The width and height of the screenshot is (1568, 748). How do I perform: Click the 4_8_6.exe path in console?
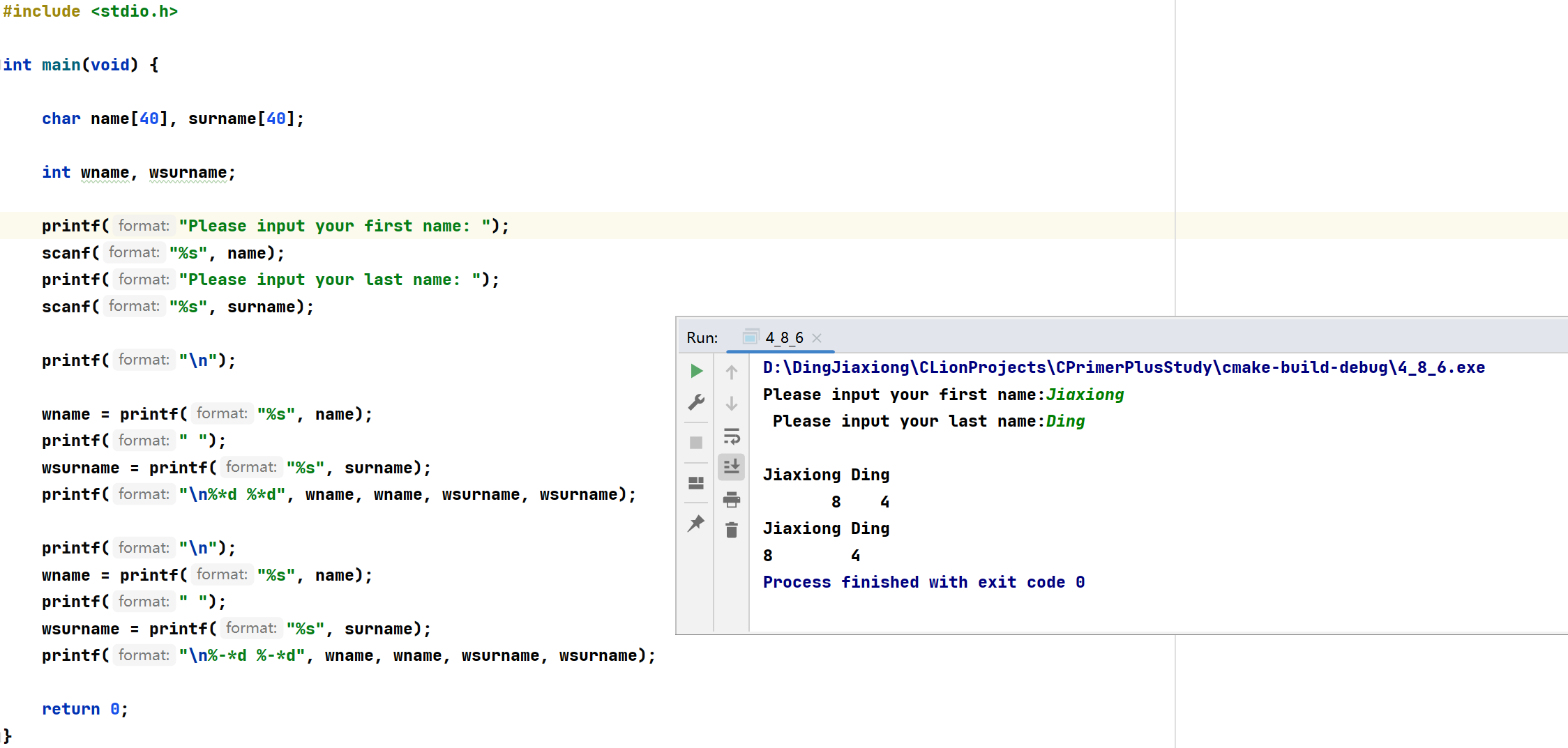pyautogui.click(x=1124, y=367)
